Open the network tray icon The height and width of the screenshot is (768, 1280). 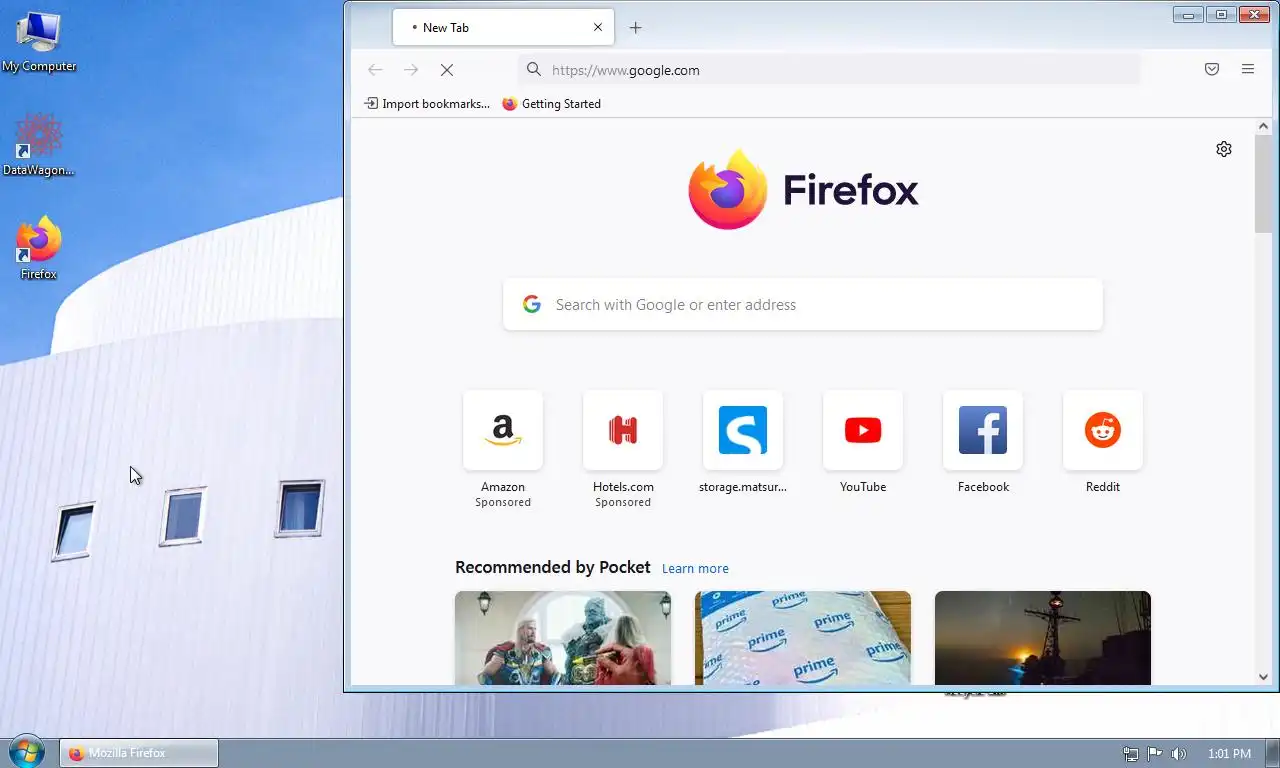tap(1131, 754)
